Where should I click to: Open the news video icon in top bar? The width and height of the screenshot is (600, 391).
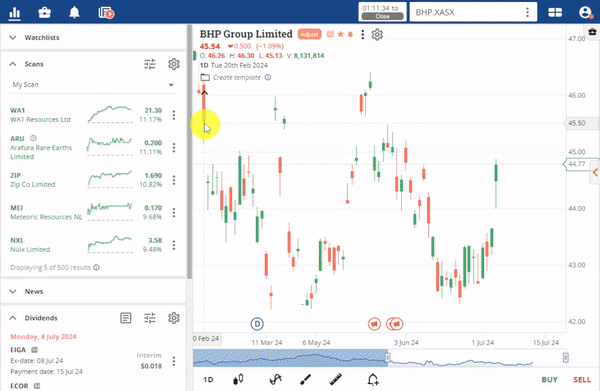coord(106,13)
